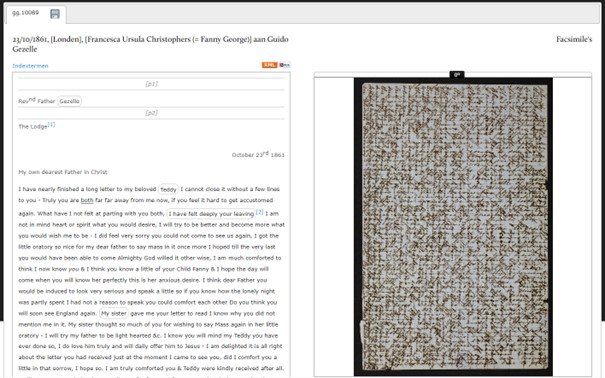This screenshot has height=378, width=605.
Task: Click the Gezelle name tag
Action: click(x=69, y=101)
